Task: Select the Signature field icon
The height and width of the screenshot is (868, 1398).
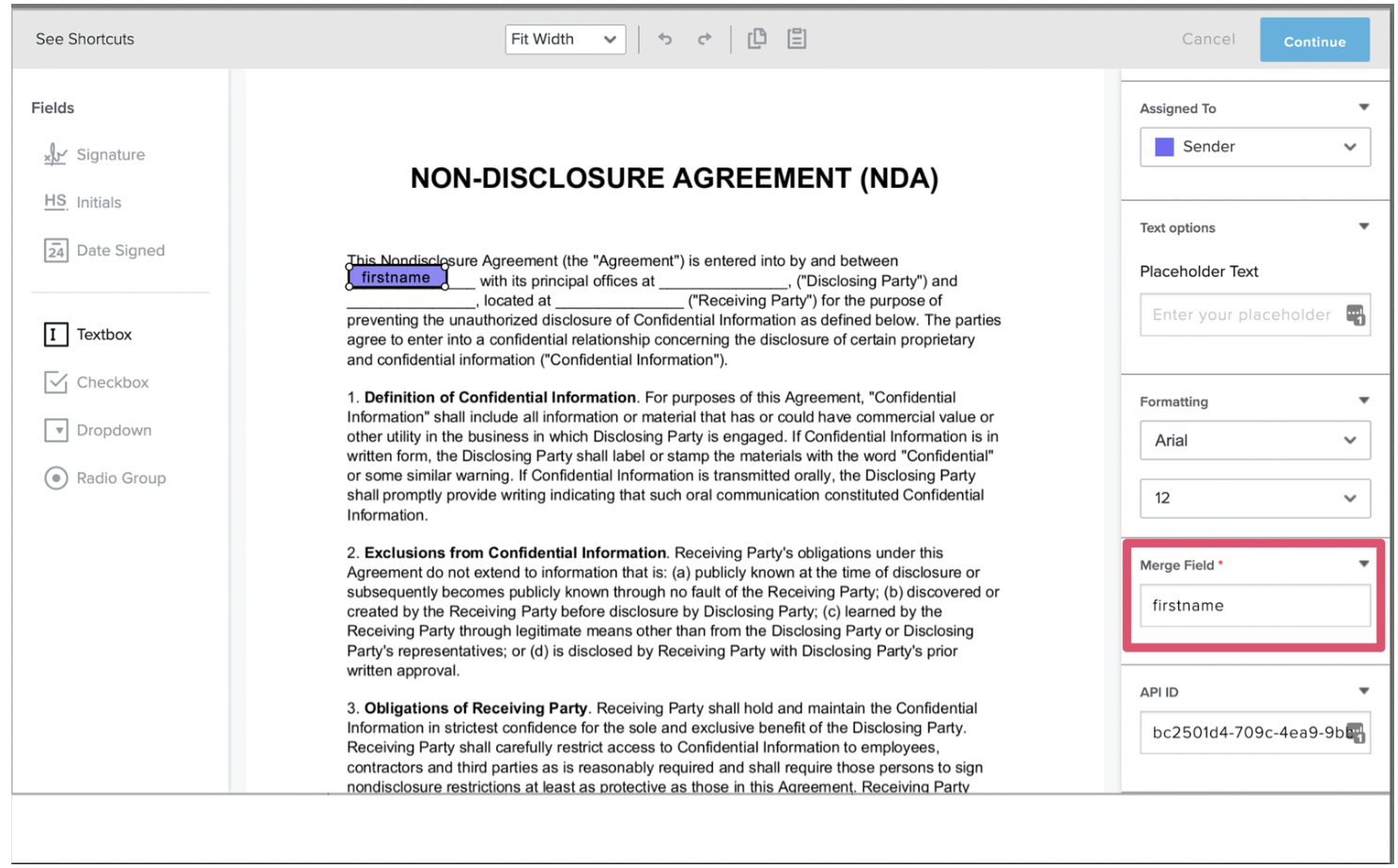Action: tap(55, 154)
